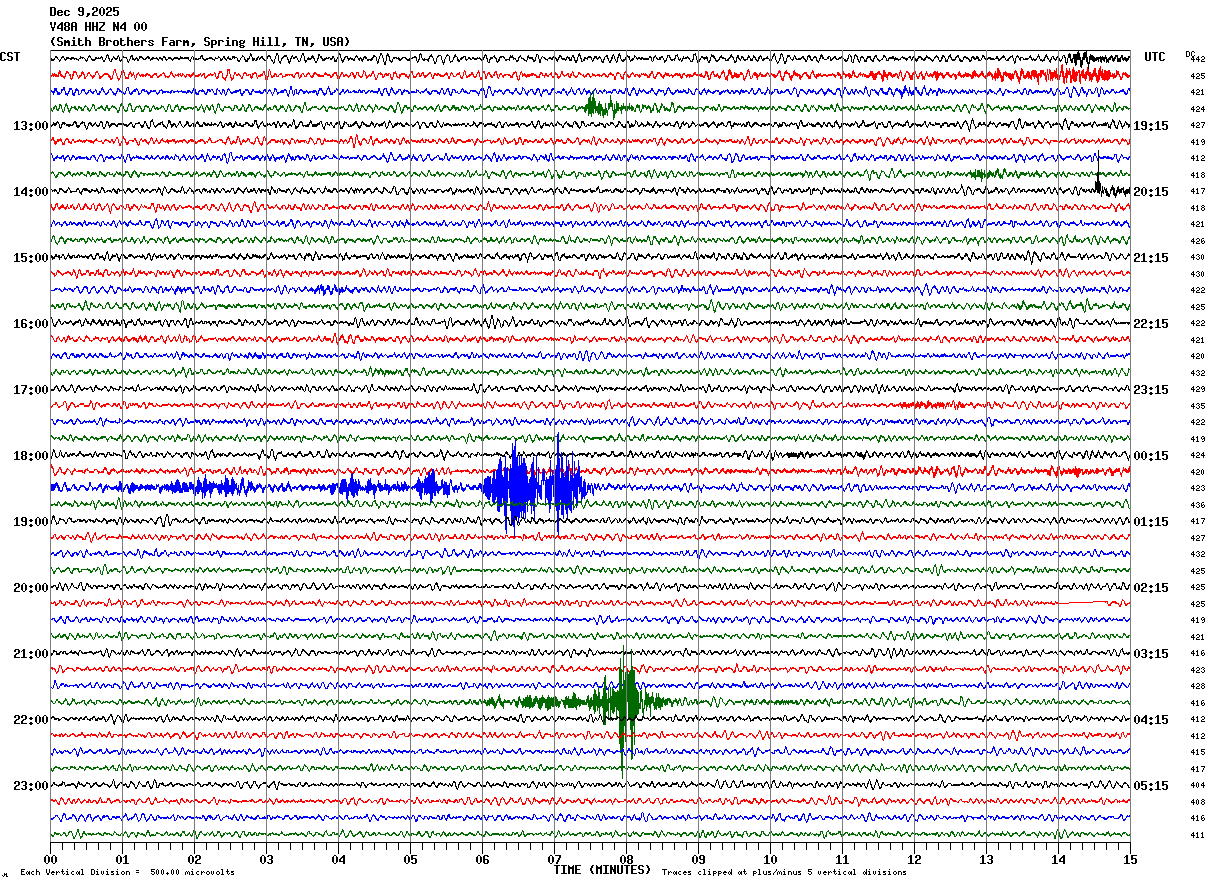This screenshot has width=1210, height=886.
Task: Click the DC offset value '429'
Action: click(x=1197, y=389)
